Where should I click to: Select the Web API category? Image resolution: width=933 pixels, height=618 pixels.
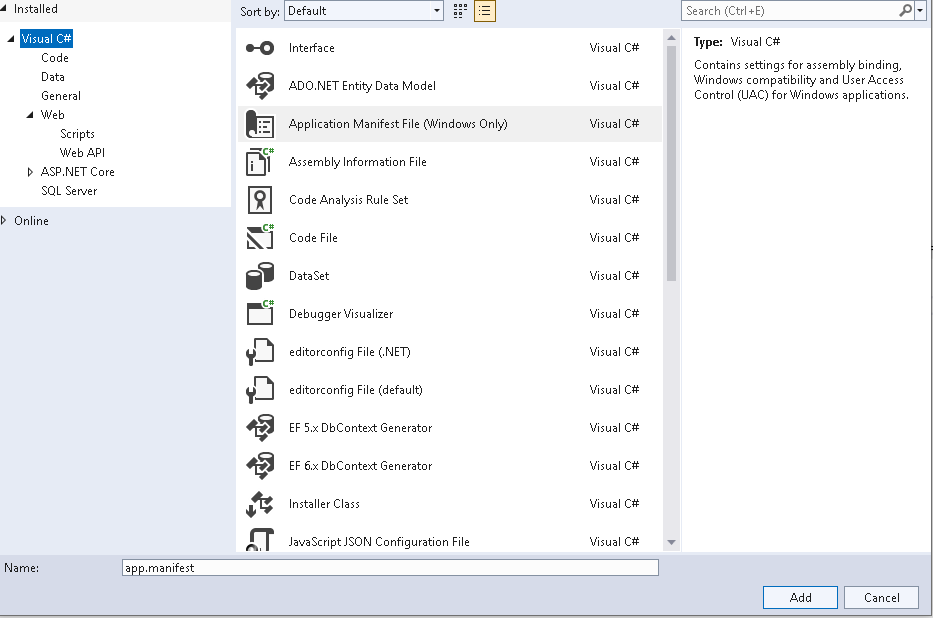pyautogui.click(x=82, y=153)
